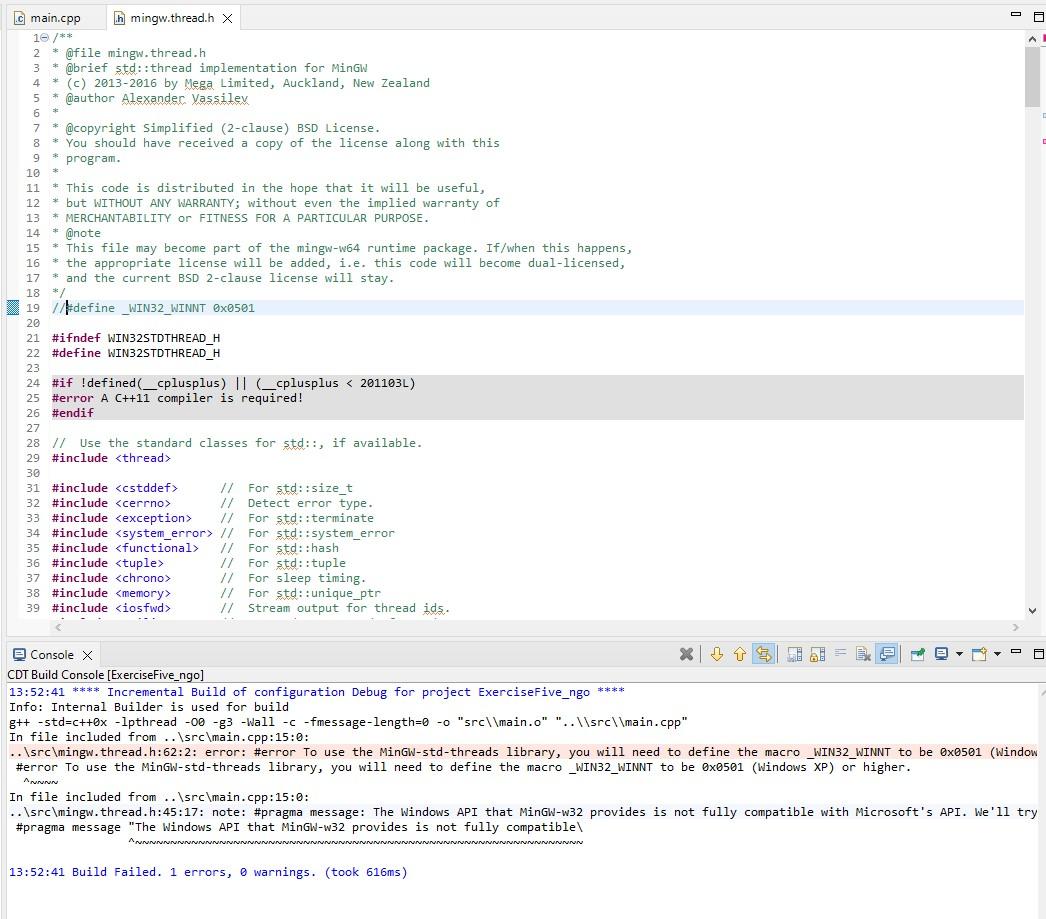Click the g++ -std=c++0x command line in console
Viewport: 1046px width, 919px height.
click(348, 722)
